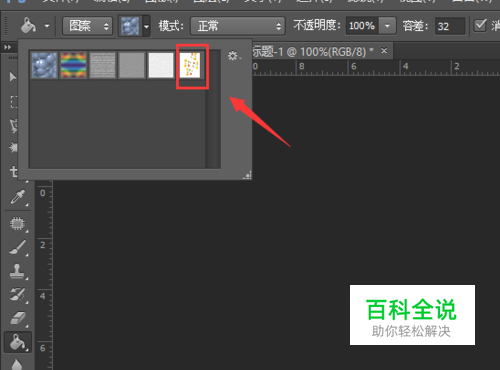This screenshot has width=500, height=370.
Task: Select the colorful dots pattern thumbnail
Action: 190,65
